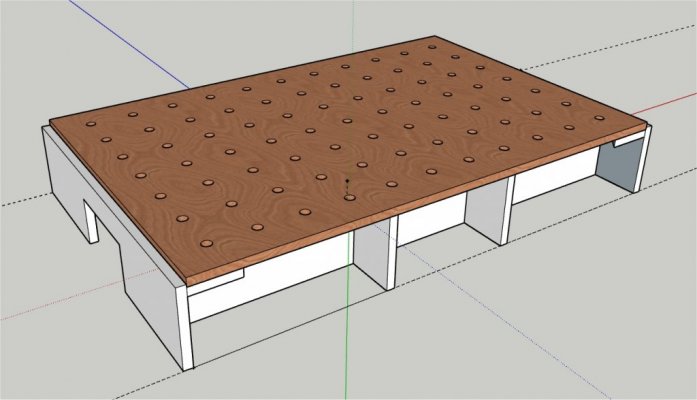Select the shaded gray right end panel
This screenshot has height=400, width=697.
619,164
